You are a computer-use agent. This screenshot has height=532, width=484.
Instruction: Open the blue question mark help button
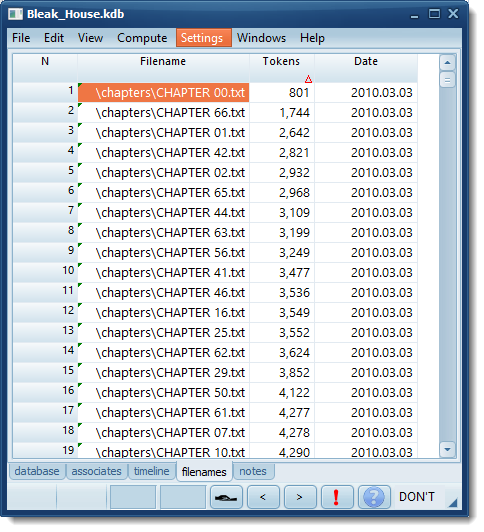(x=373, y=497)
